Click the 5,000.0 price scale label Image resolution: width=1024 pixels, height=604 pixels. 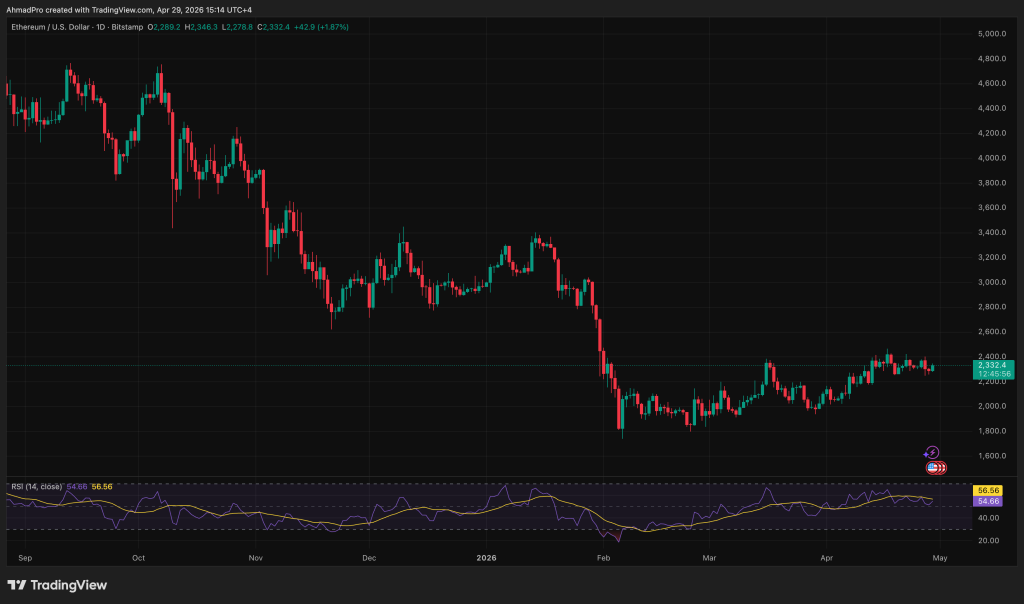990,34
